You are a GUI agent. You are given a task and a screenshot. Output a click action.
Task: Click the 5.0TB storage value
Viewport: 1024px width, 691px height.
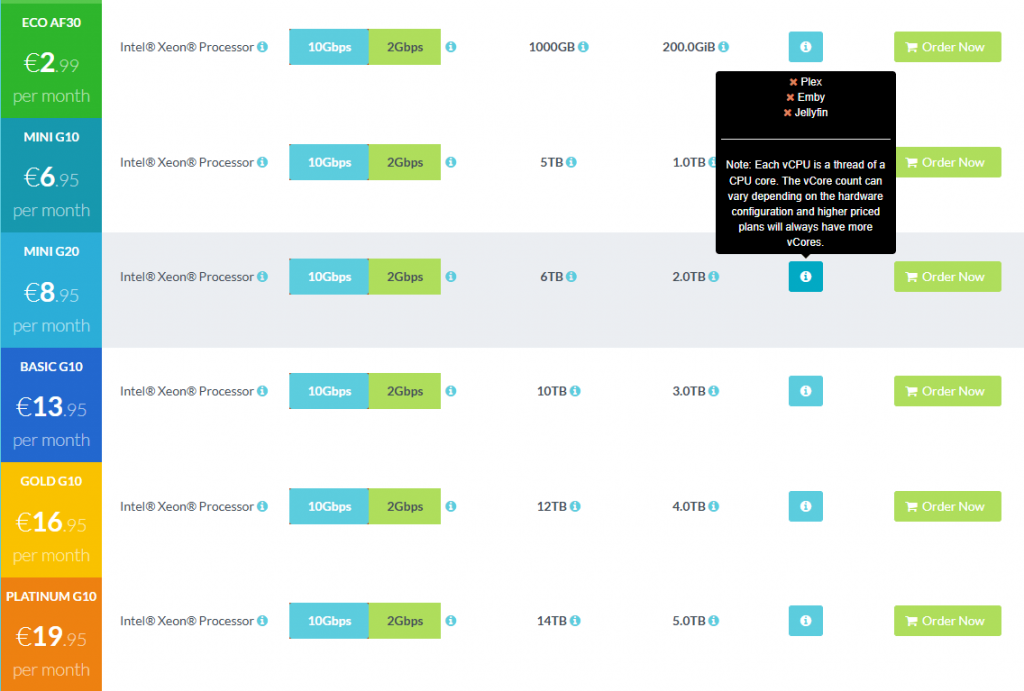coord(689,620)
